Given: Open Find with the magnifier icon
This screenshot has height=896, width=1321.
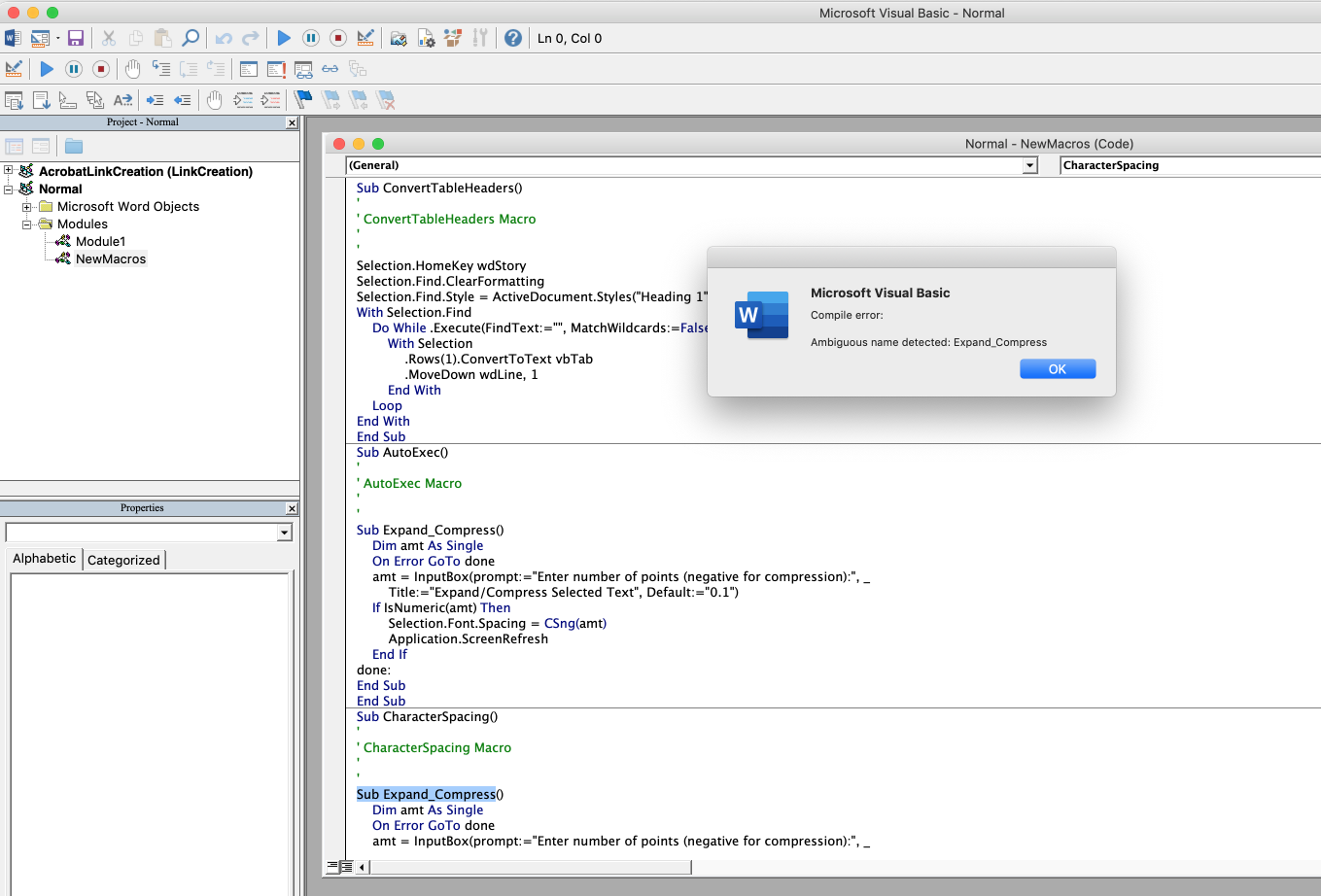Looking at the screenshot, I should click(191, 38).
